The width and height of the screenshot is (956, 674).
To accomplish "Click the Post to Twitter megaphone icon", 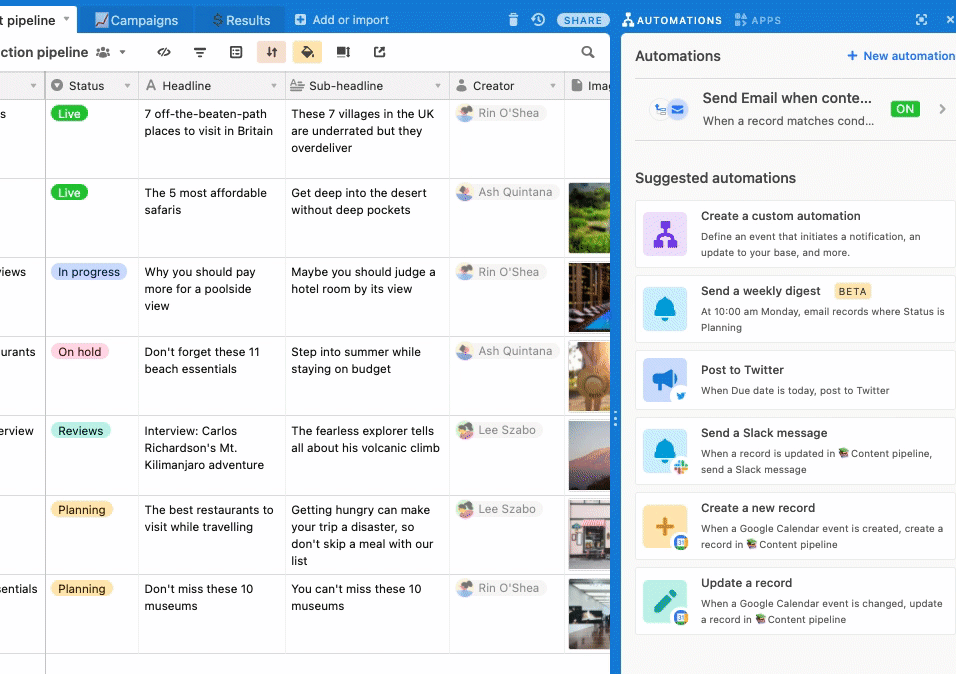I will pos(665,380).
